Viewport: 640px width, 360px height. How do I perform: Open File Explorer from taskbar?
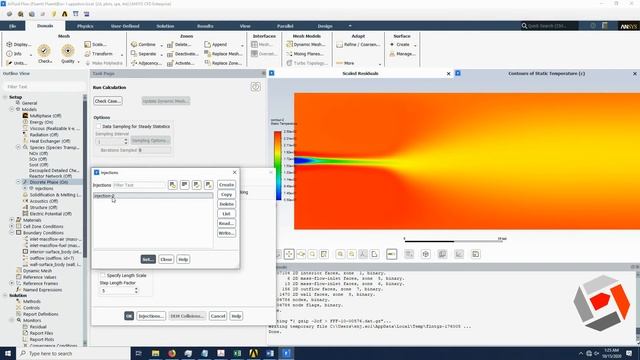156,353
